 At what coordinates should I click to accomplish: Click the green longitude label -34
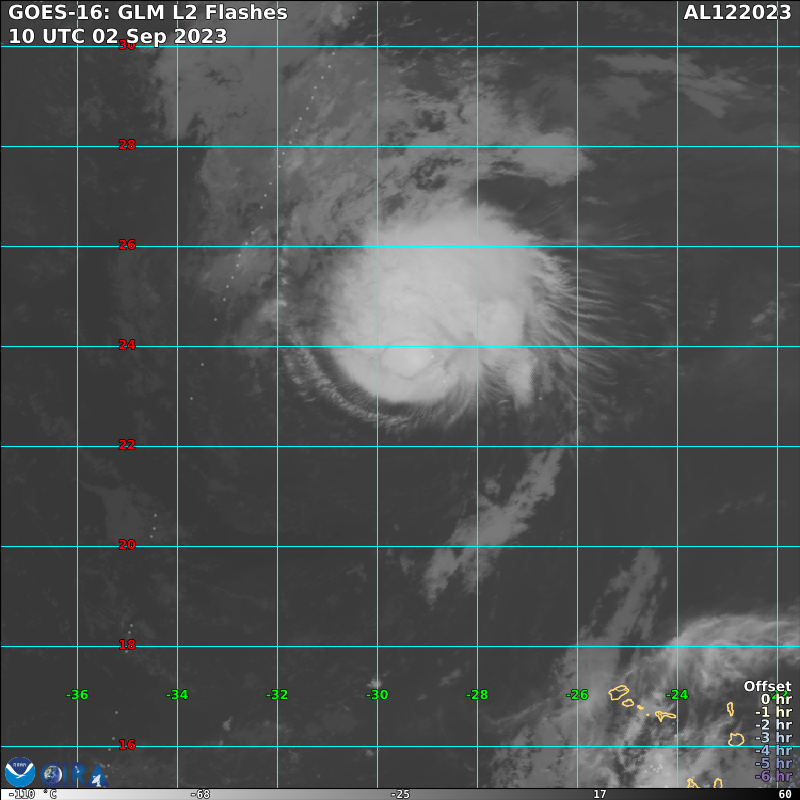pos(177,694)
